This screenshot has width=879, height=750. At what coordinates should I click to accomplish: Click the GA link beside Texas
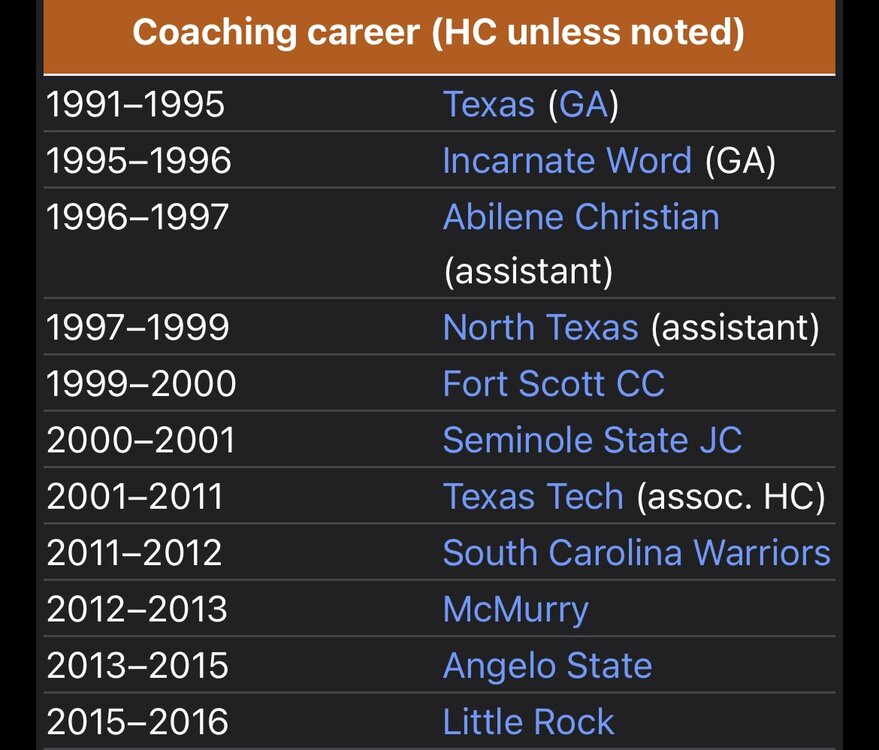click(584, 105)
